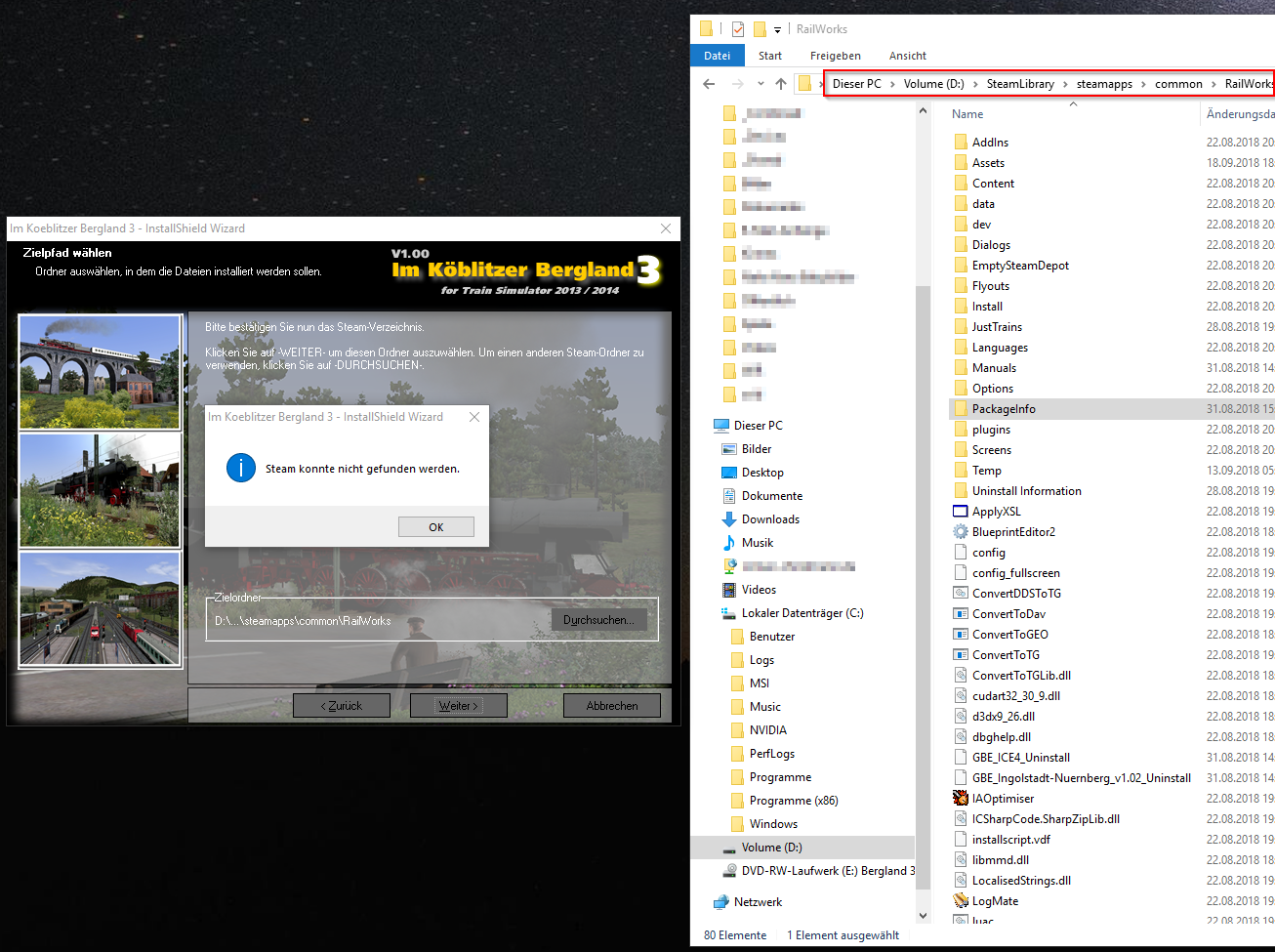The width and height of the screenshot is (1275, 952).
Task: Click the Zurück button in the installer
Action: 342,706
